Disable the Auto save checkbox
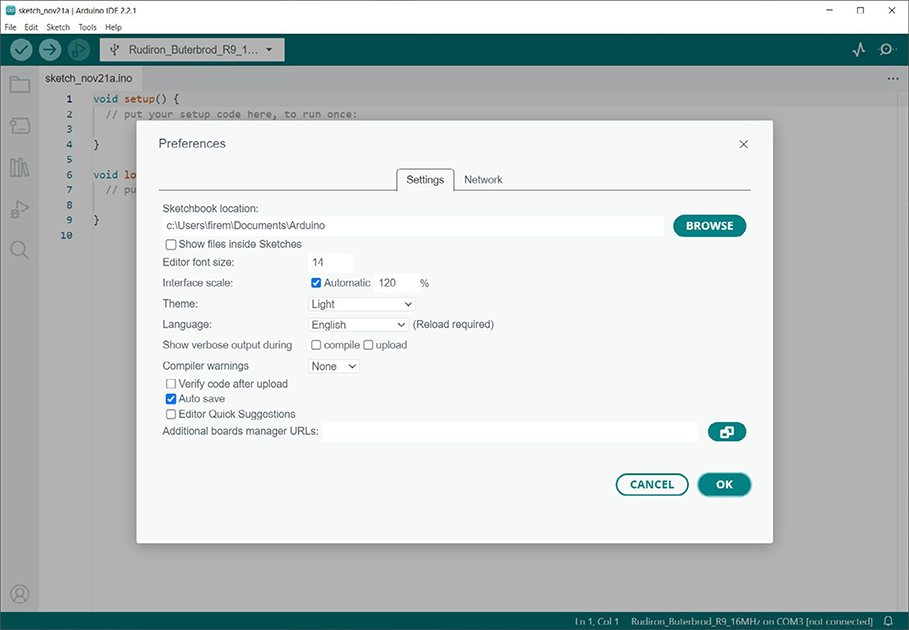Screen dimensions: 909x630 pyautogui.click(x=171, y=399)
